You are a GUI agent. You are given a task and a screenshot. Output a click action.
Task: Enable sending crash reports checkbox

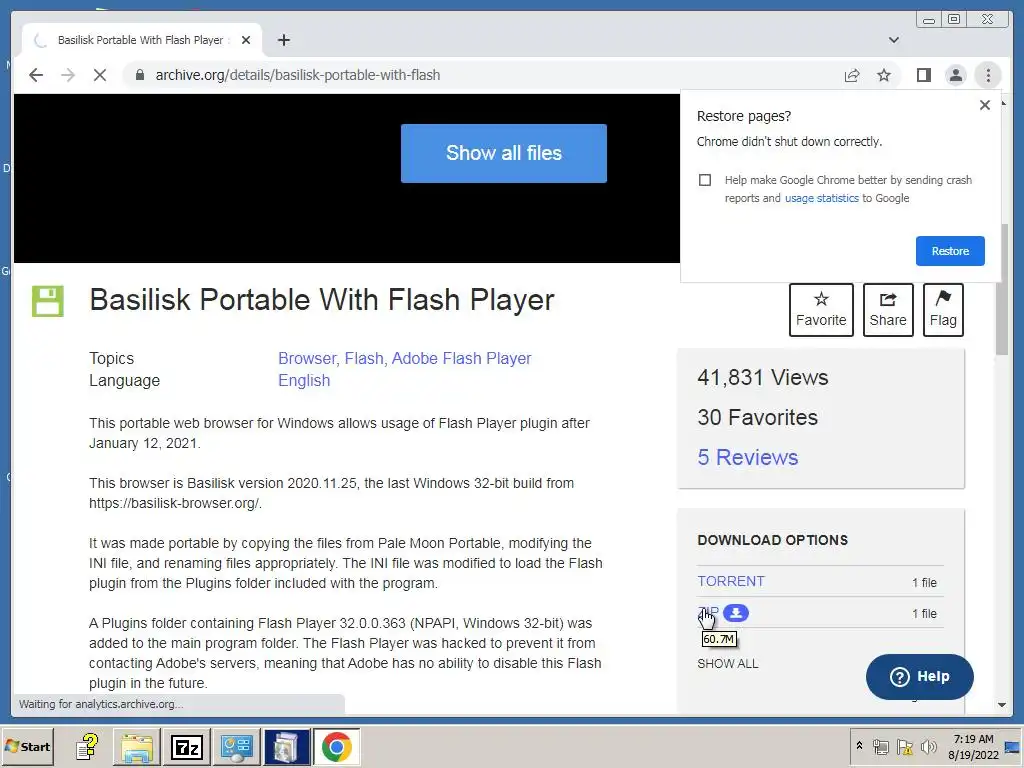(705, 180)
